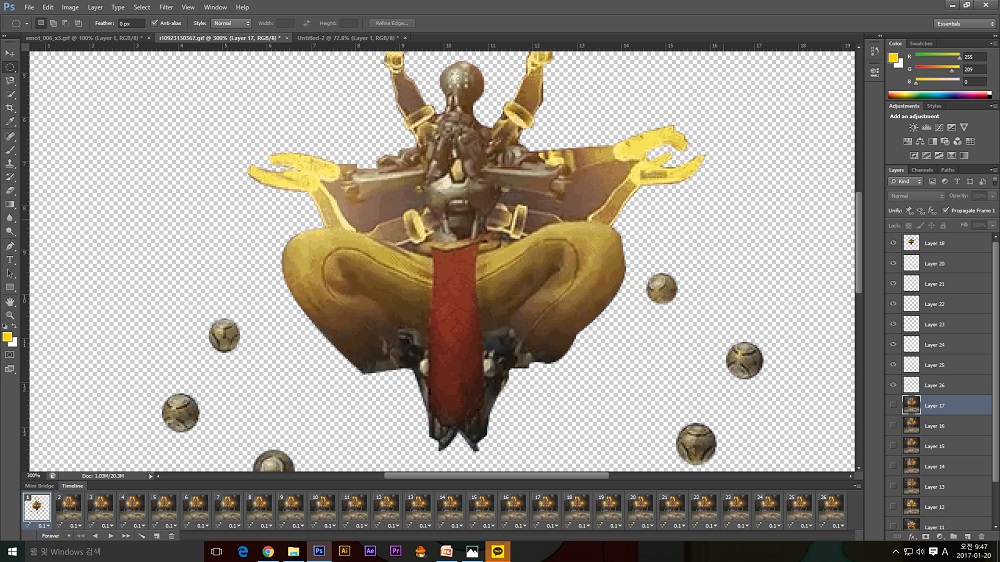This screenshot has height=562, width=1000.
Task: Select the Eraser tool
Action: (x=10, y=191)
